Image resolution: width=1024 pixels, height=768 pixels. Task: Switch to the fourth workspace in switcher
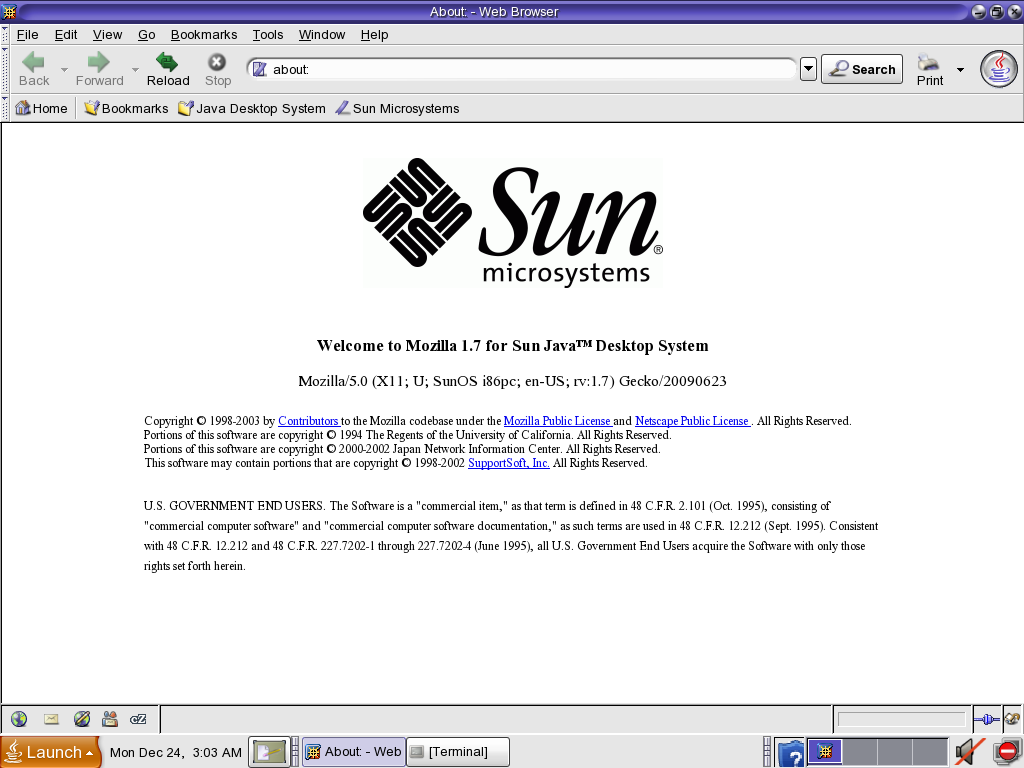pos(931,752)
